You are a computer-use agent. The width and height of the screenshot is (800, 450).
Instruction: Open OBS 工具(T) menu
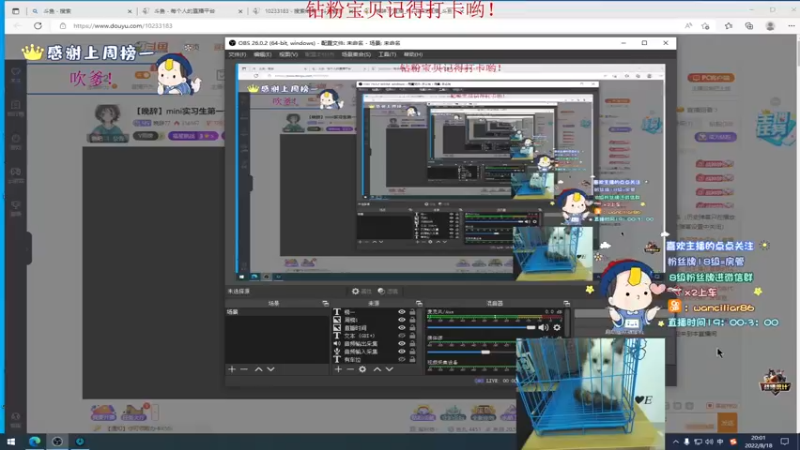click(x=387, y=54)
